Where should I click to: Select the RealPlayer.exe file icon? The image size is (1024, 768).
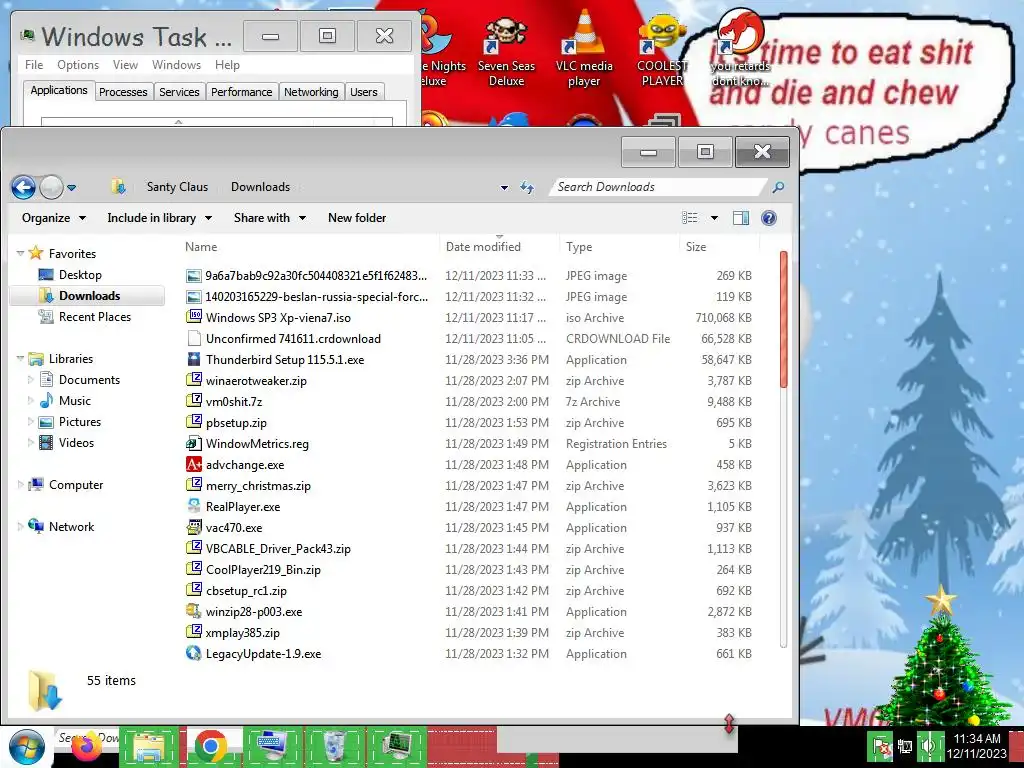pos(194,506)
